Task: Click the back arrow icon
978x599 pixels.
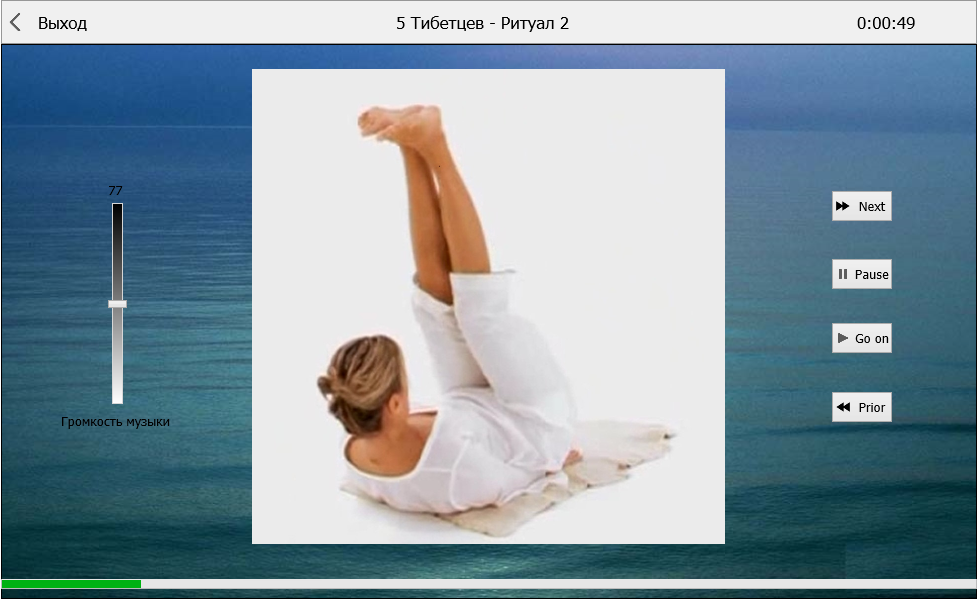Action: (15, 23)
